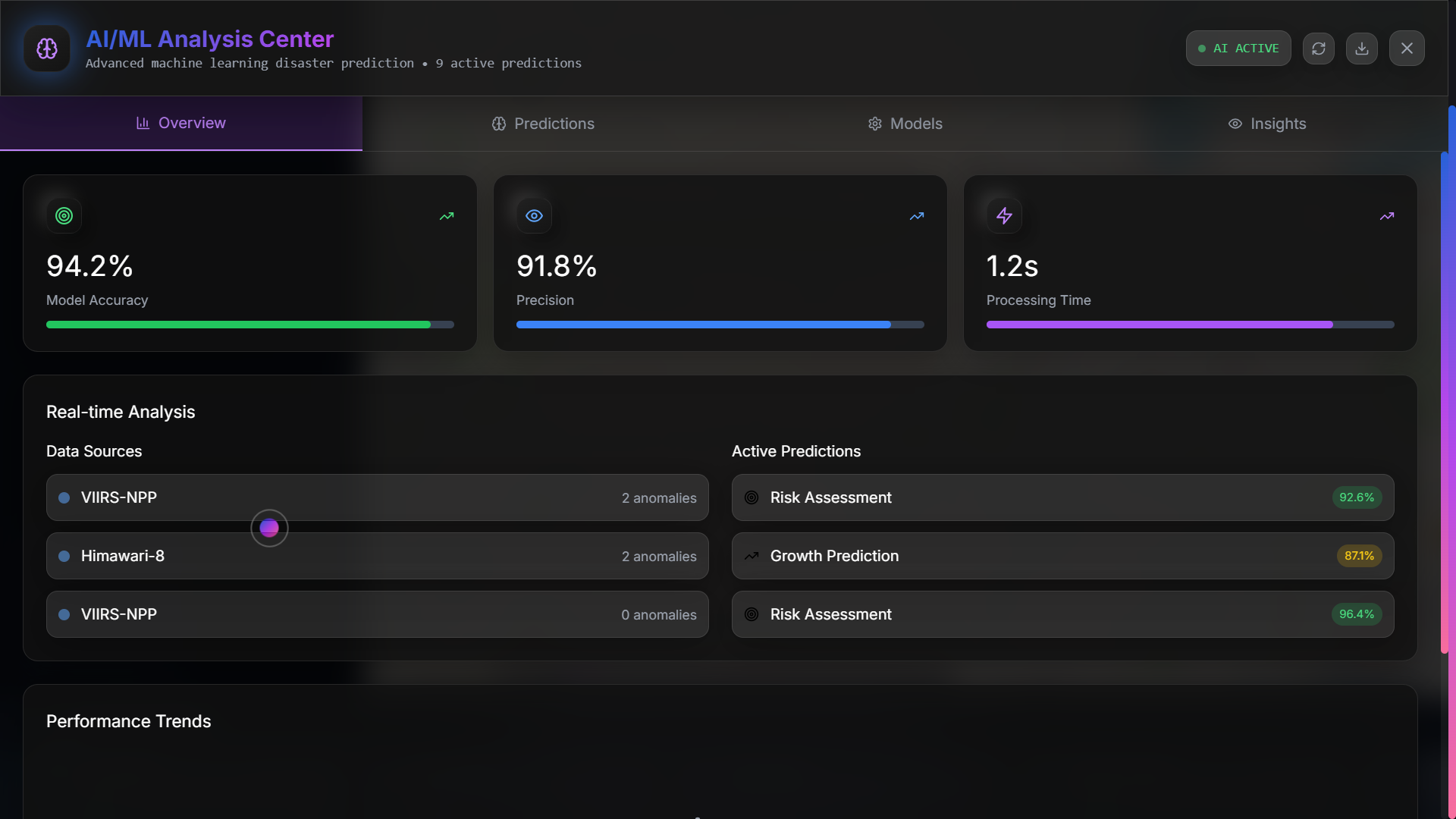Screen dimensions: 1456x819
Task: Open the Models tab
Action: [x=905, y=124]
